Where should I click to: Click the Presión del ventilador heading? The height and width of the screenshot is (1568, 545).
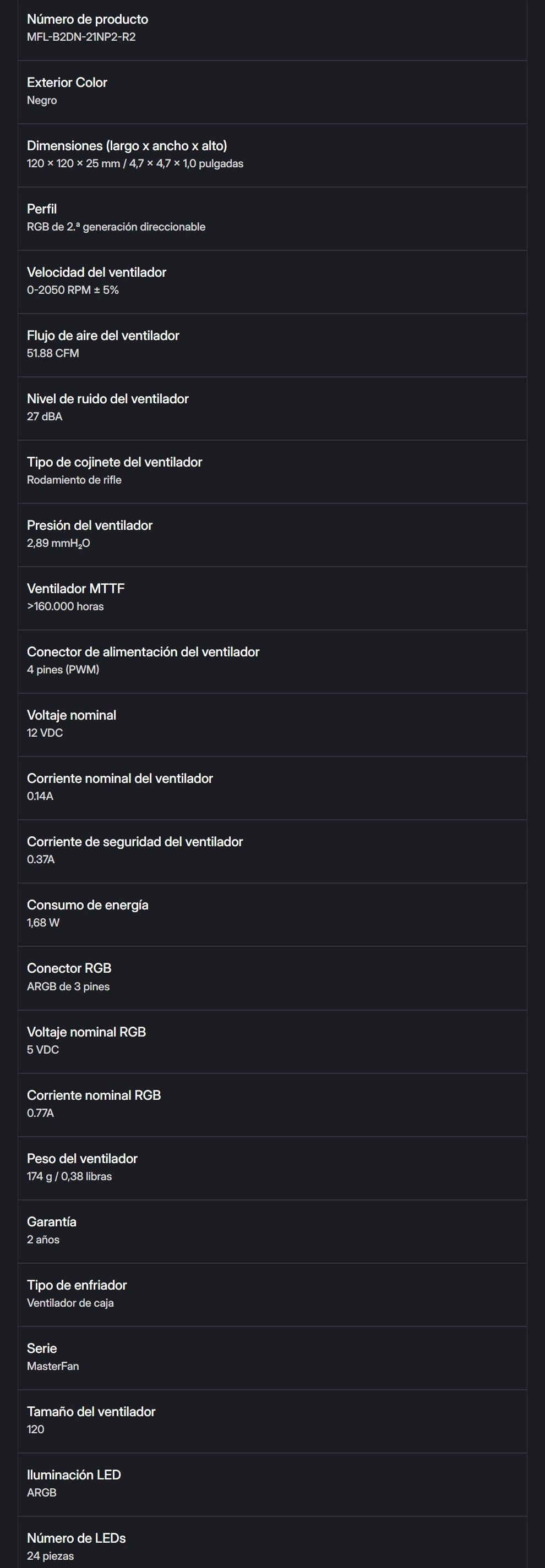[90, 526]
